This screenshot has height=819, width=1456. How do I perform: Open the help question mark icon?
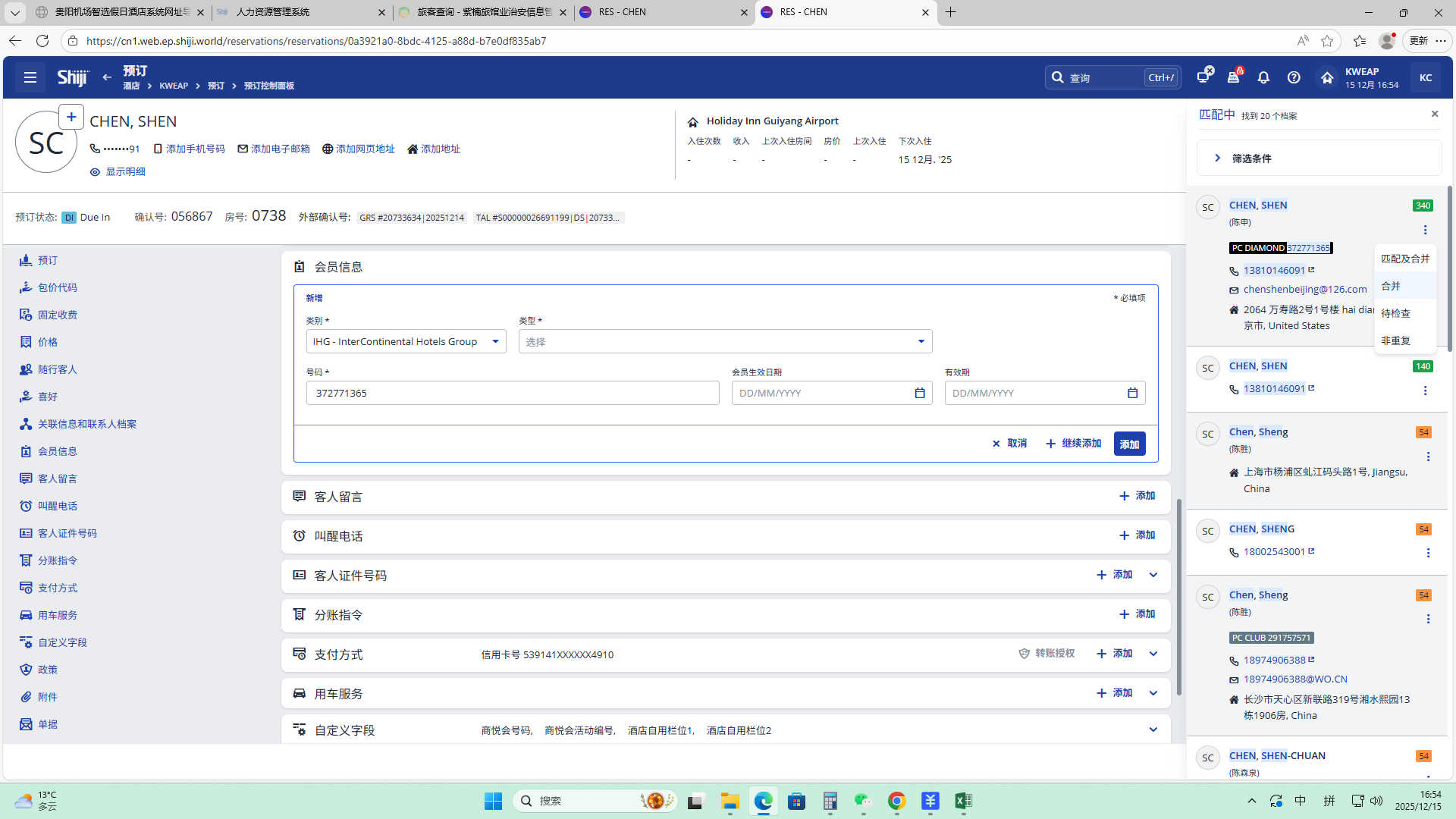(1294, 77)
